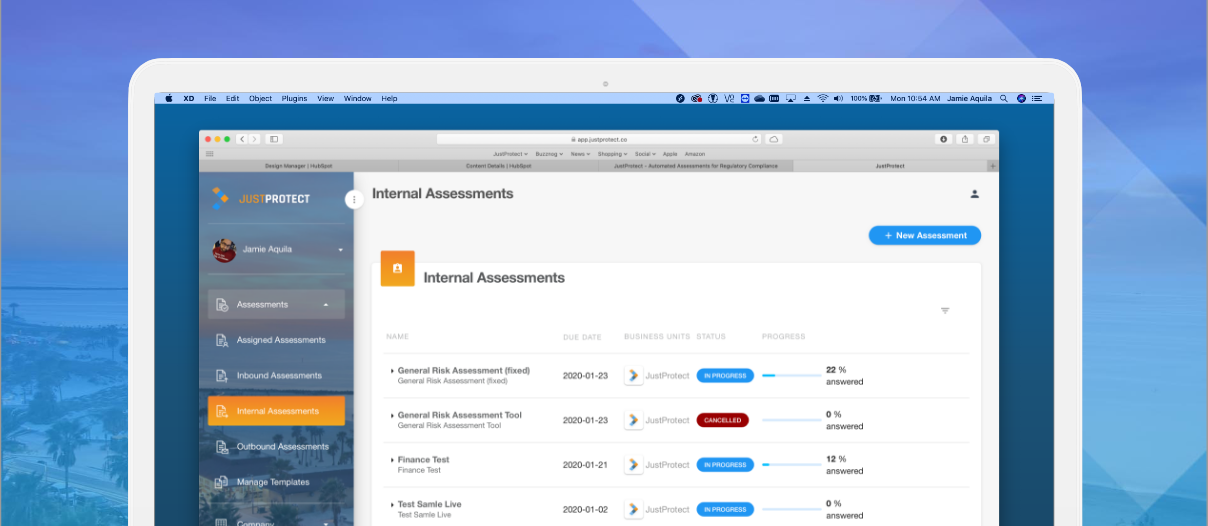Click the 2020-01-21 due date cell

click(585, 465)
